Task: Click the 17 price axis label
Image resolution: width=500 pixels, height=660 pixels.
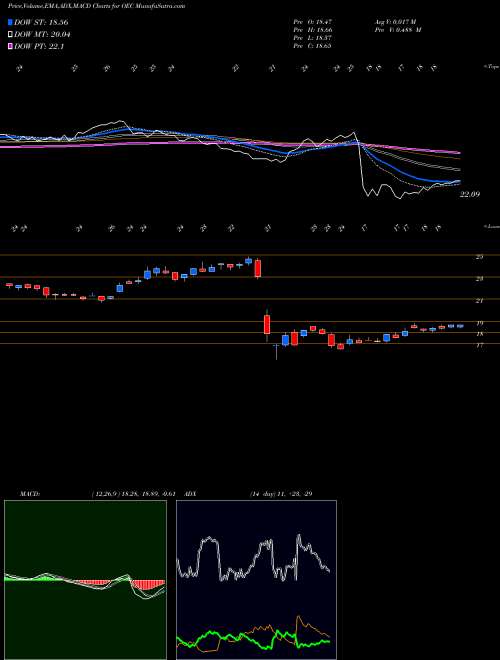Action: point(479,345)
